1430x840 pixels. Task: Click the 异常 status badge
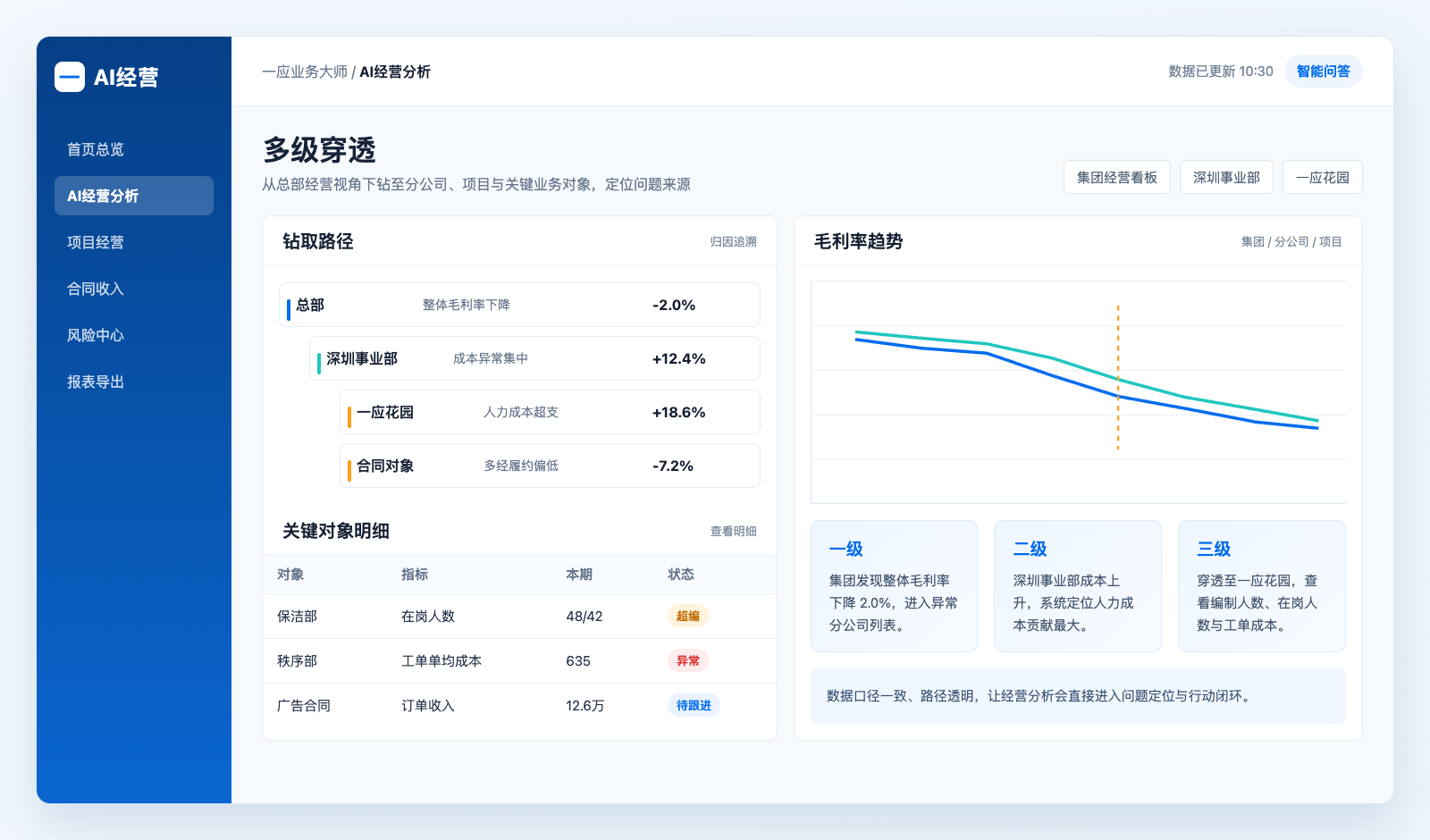pyautogui.click(x=688, y=660)
